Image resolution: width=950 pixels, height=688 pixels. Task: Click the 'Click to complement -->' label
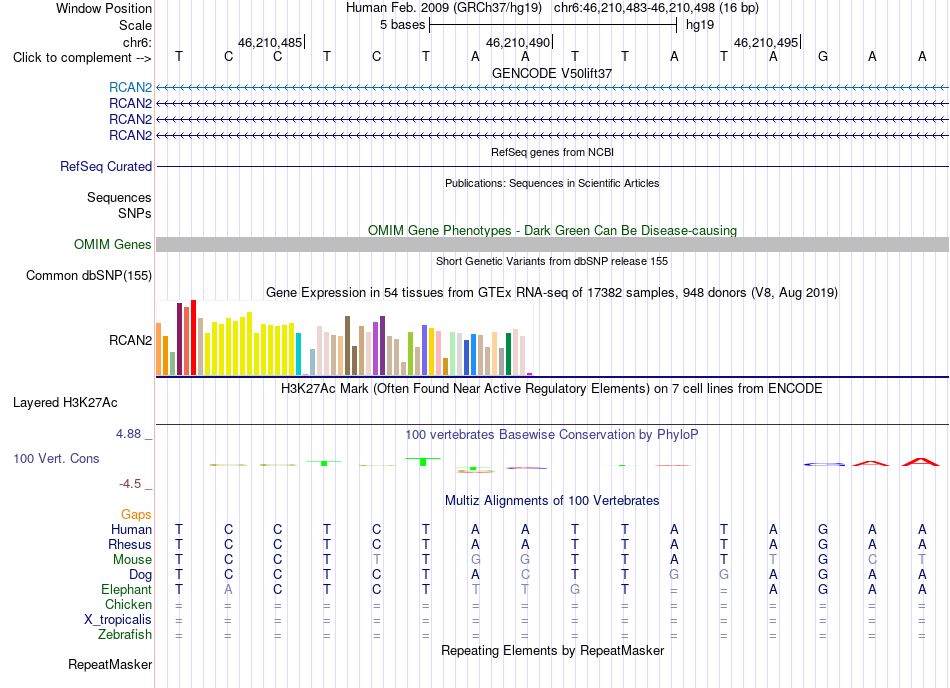(x=82, y=58)
